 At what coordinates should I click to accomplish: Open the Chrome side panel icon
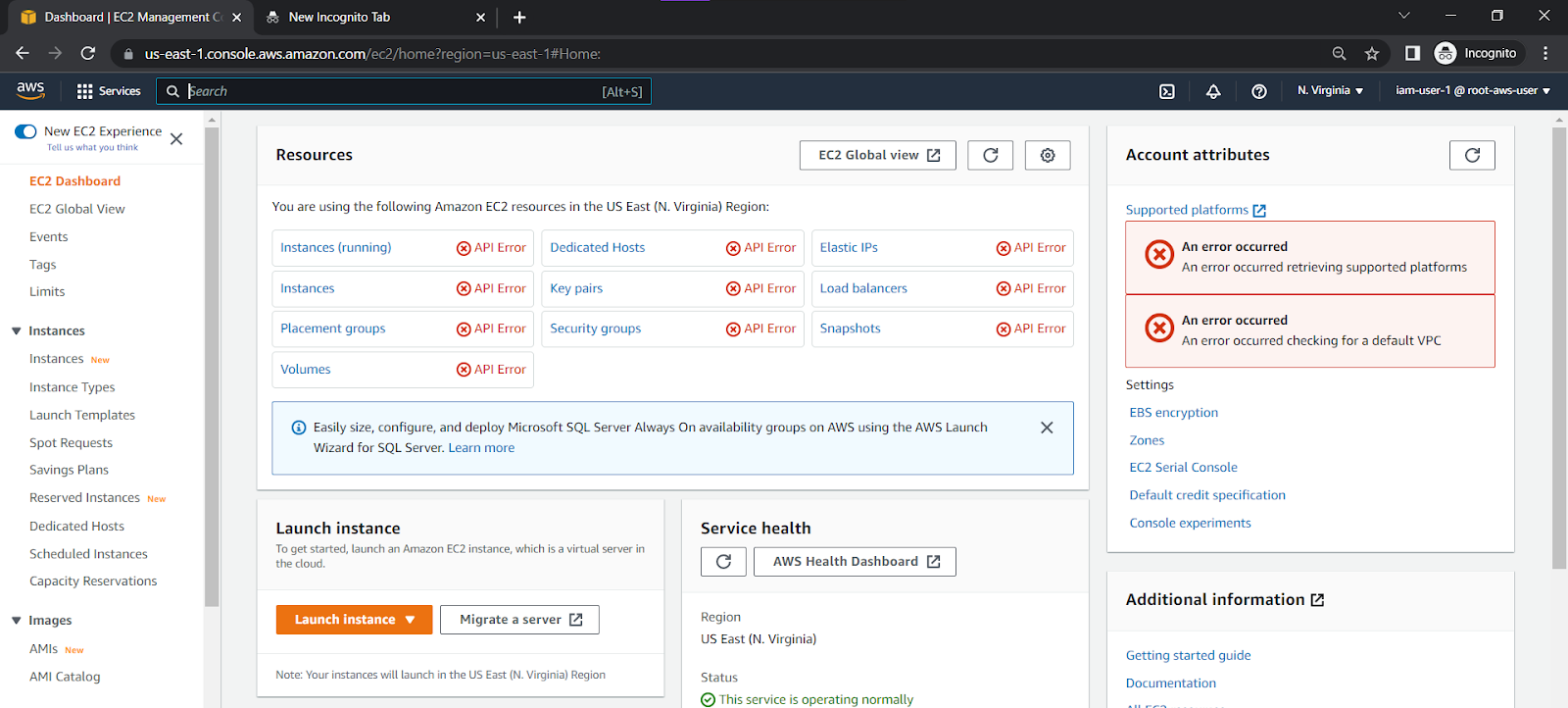(1412, 53)
